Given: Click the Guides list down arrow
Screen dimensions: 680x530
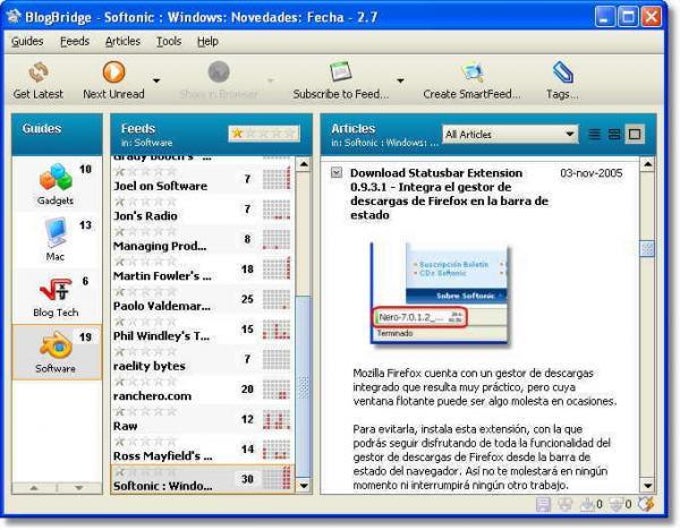Looking at the screenshot, I should (79, 488).
